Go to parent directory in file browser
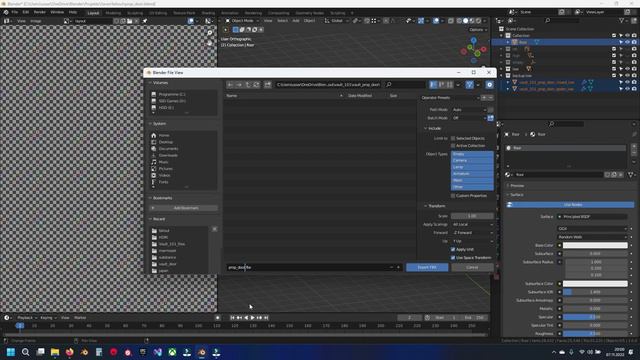Screen dimensions: 640x360 click(248, 84)
